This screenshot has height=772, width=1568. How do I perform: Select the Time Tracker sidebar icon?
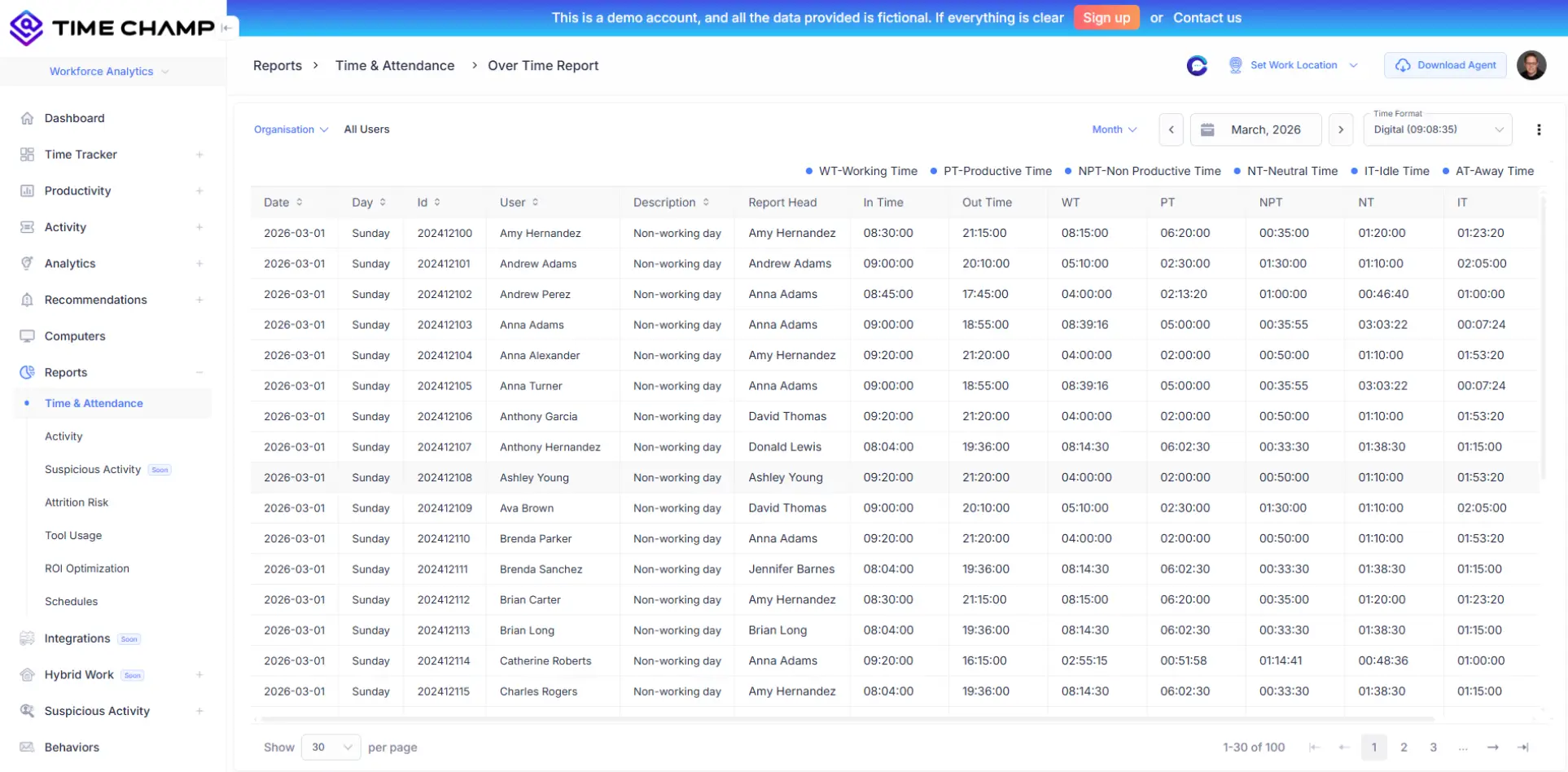pos(28,155)
